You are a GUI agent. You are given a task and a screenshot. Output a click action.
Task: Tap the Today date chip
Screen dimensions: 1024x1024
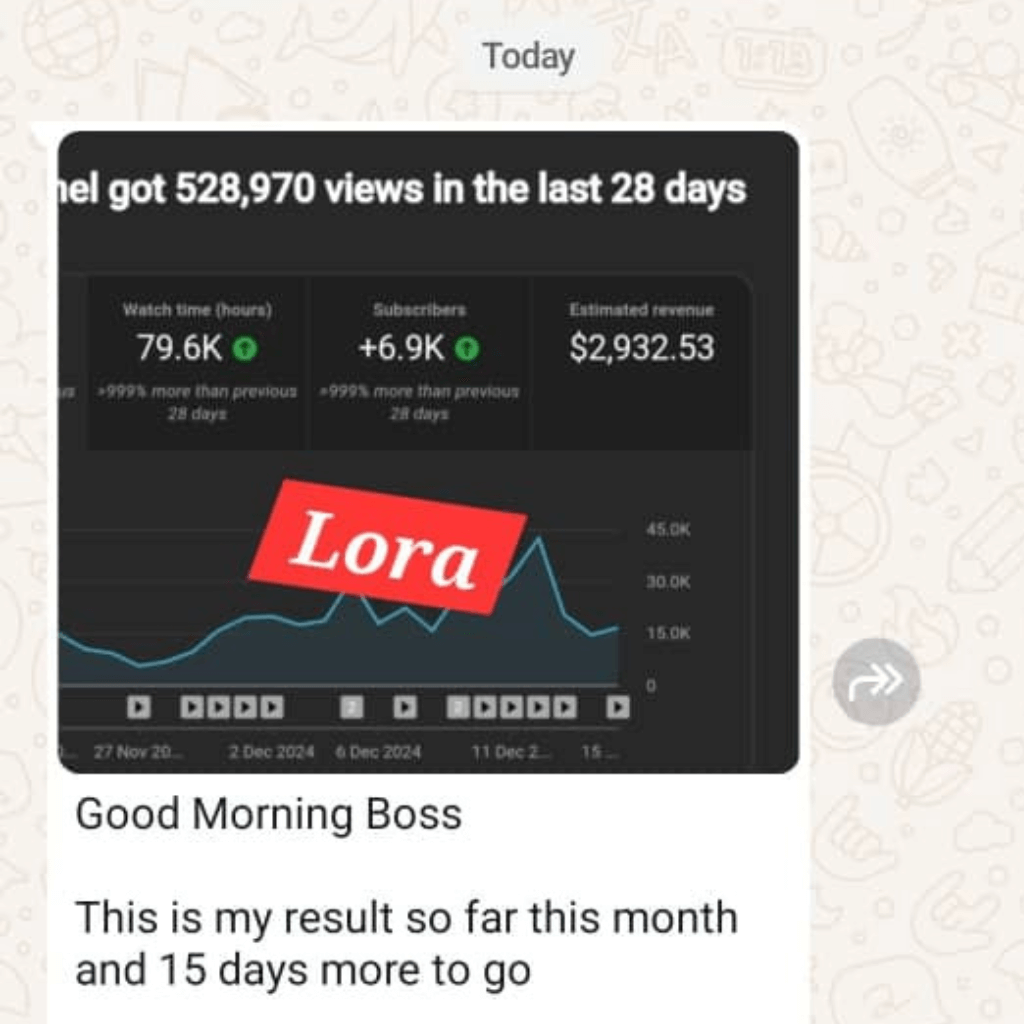(528, 57)
